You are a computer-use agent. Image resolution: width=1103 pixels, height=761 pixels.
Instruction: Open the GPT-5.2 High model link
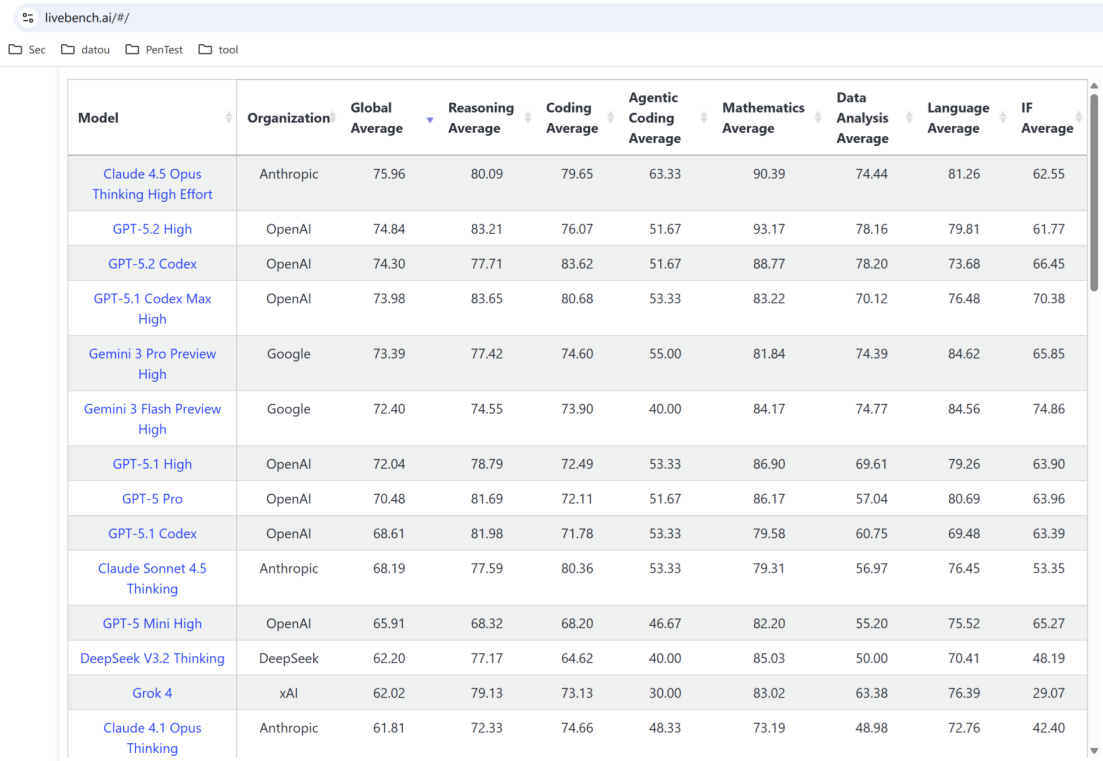click(152, 229)
